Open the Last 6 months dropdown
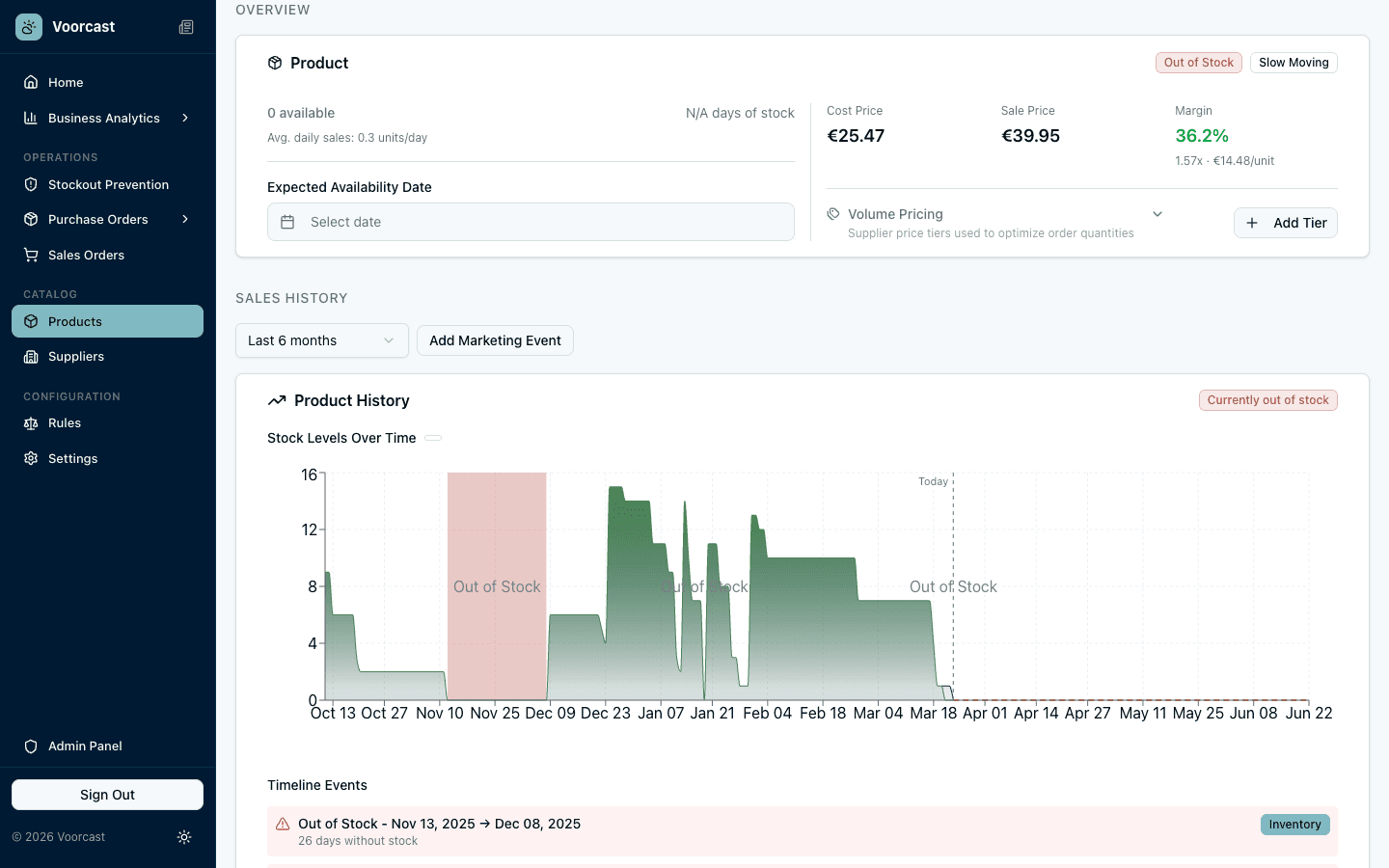 pyautogui.click(x=321, y=339)
